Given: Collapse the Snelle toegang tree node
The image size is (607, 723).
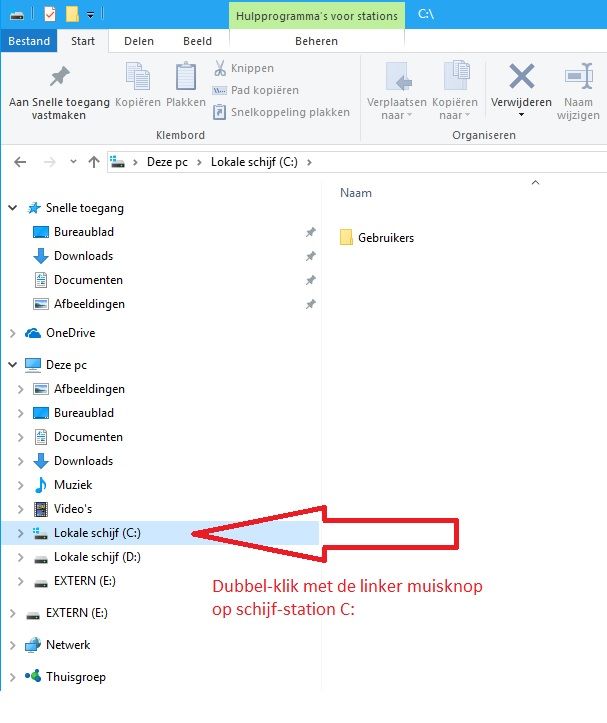Looking at the screenshot, I should coord(13,208).
